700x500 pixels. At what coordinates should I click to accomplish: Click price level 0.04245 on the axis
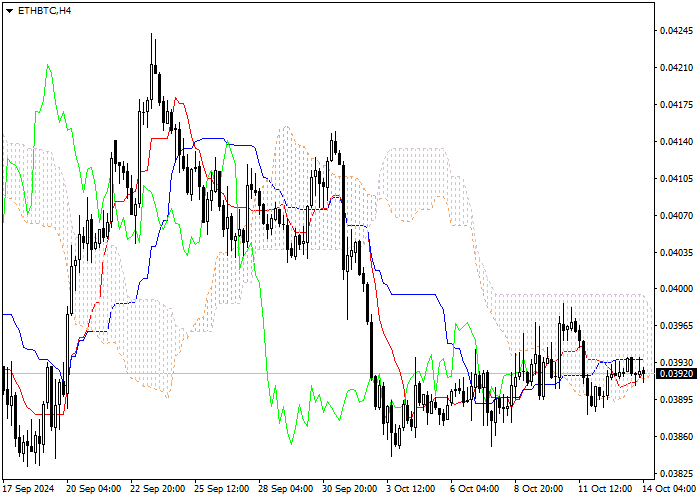pos(677,31)
